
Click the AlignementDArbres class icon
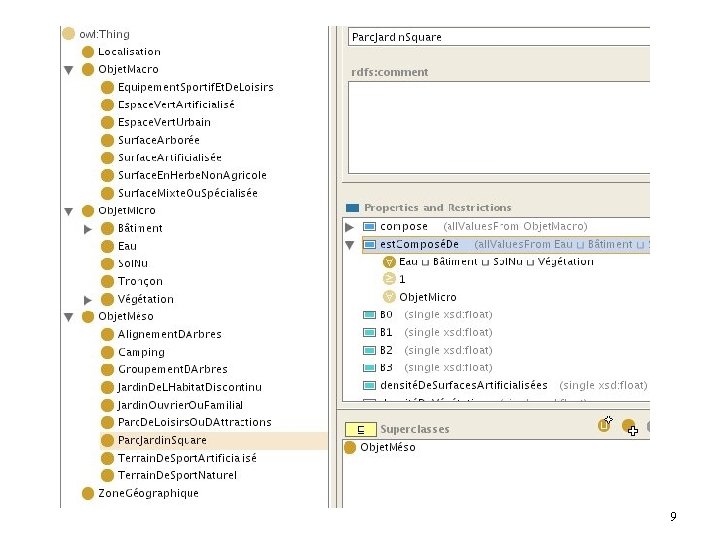pyautogui.click(x=107, y=335)
